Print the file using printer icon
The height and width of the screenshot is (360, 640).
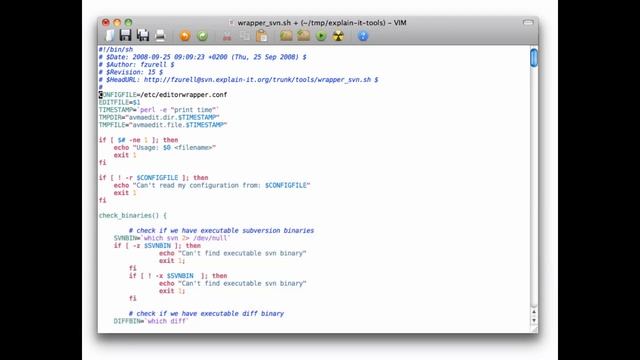click(160, 36)
